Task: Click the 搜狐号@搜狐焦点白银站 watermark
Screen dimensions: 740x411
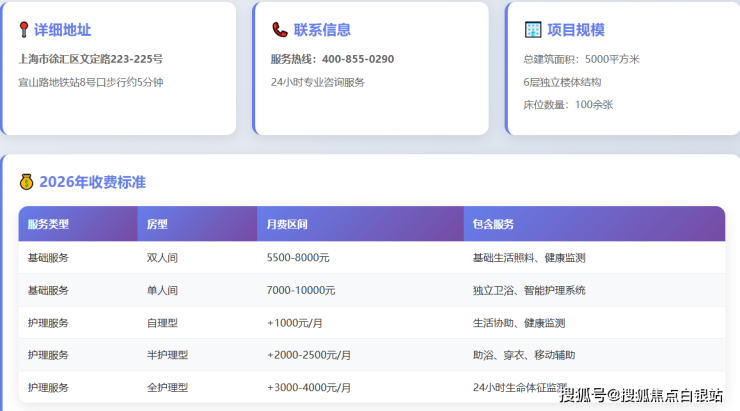Action: click(640, 395)
